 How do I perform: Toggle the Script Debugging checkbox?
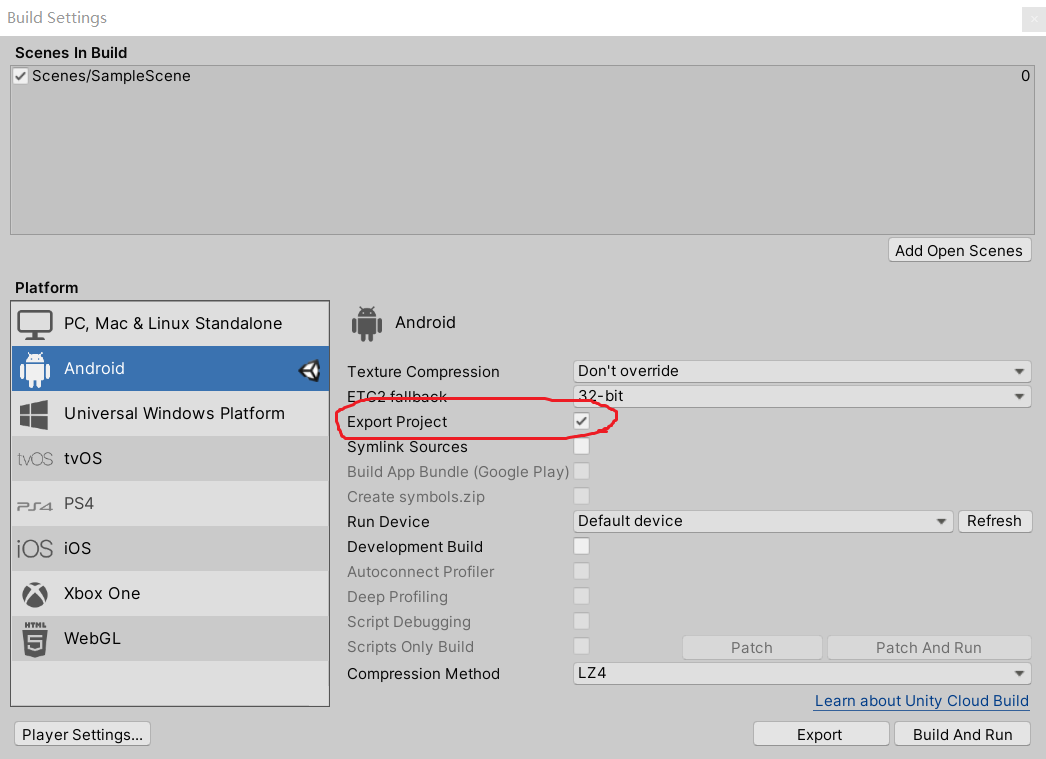pos(582,621)
